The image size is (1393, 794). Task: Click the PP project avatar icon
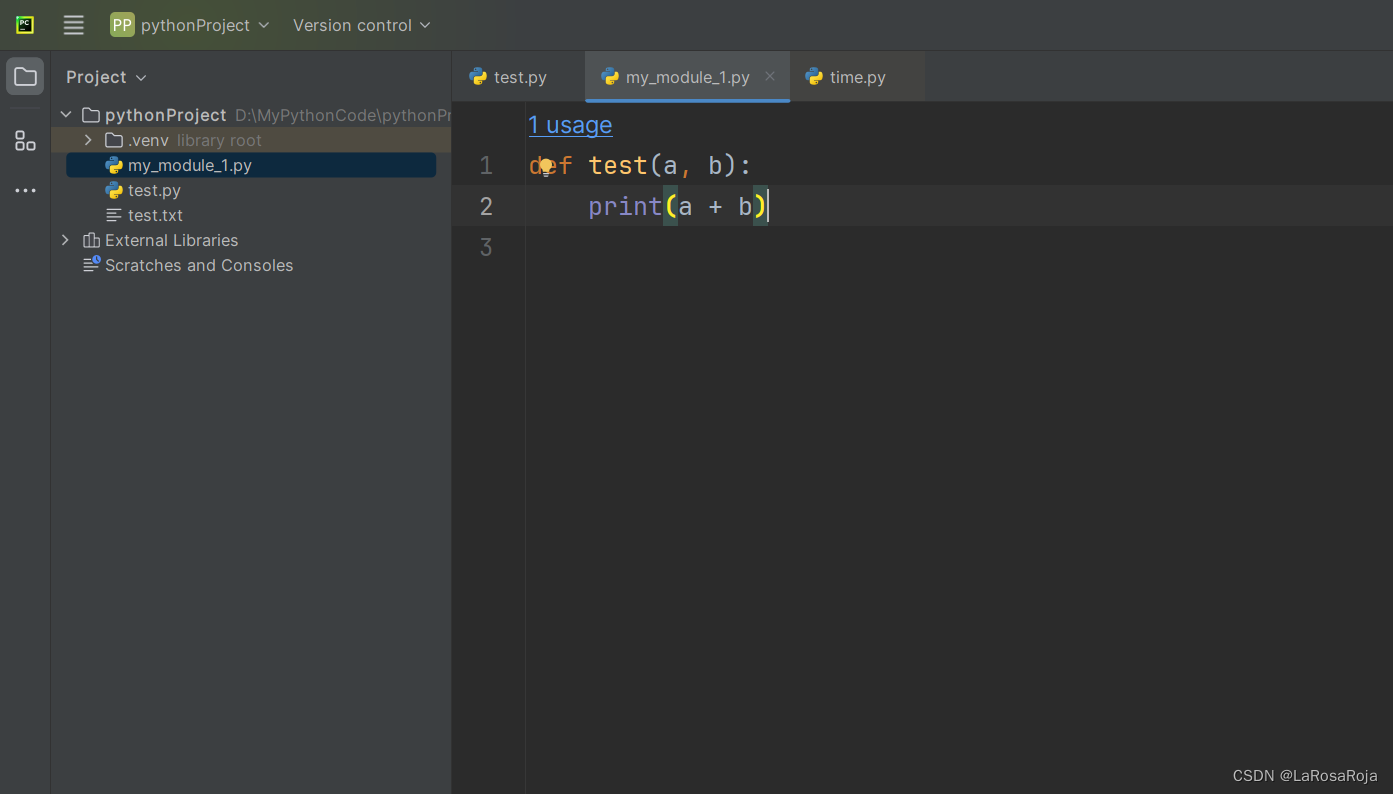click(120, 25)
